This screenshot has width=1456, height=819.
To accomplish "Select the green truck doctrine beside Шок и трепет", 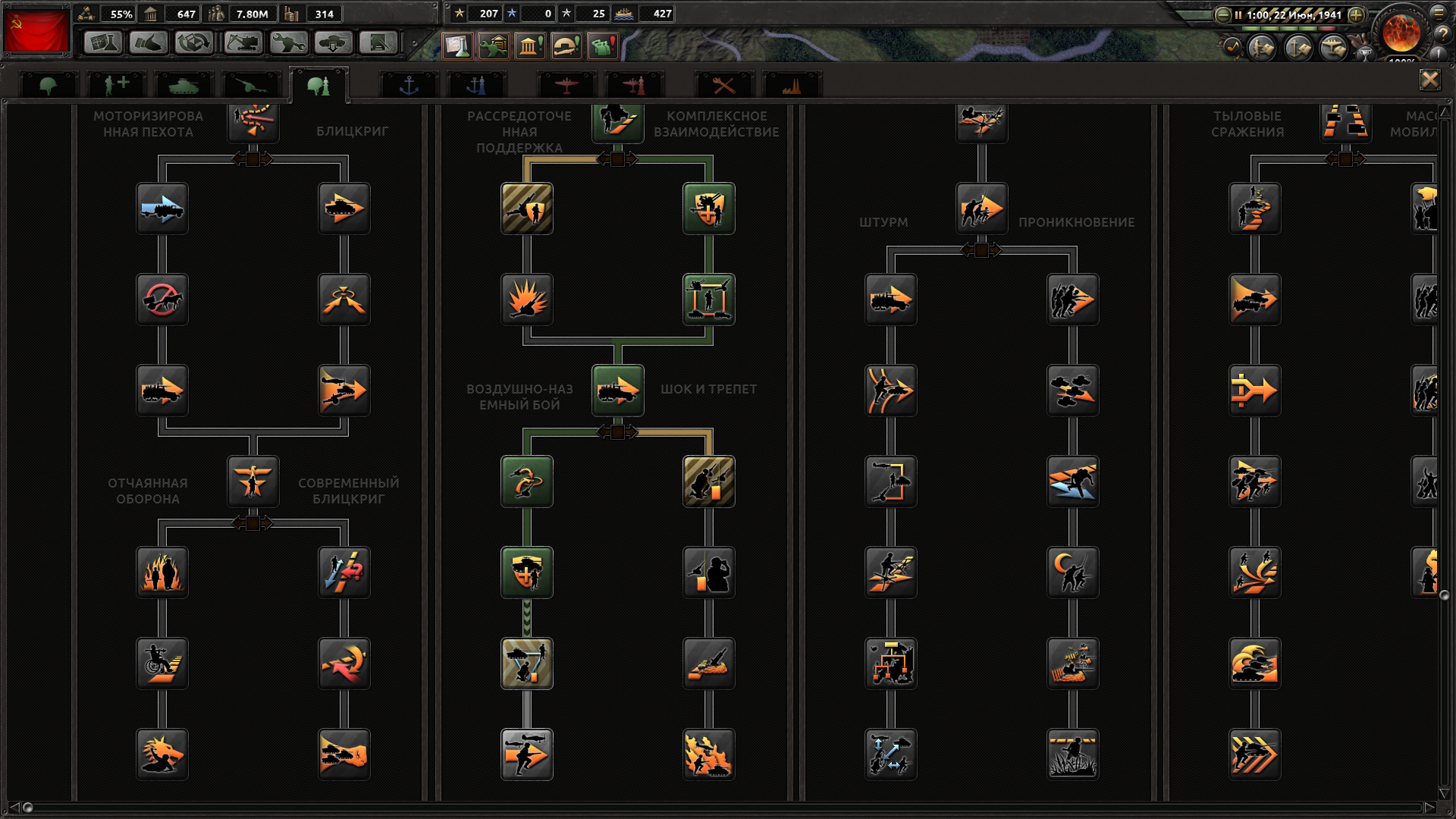I will (x=618, y=391).
